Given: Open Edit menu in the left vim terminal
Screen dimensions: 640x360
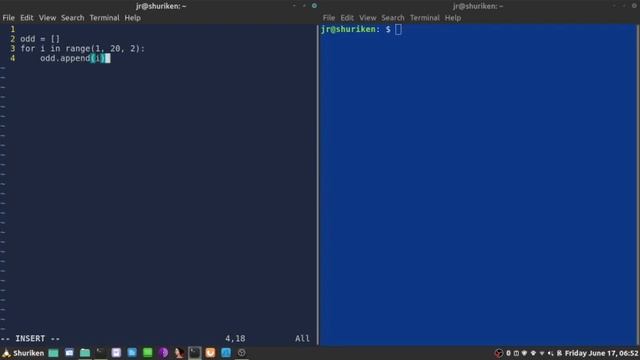Looking at the screenshot, I should (27, 18).
